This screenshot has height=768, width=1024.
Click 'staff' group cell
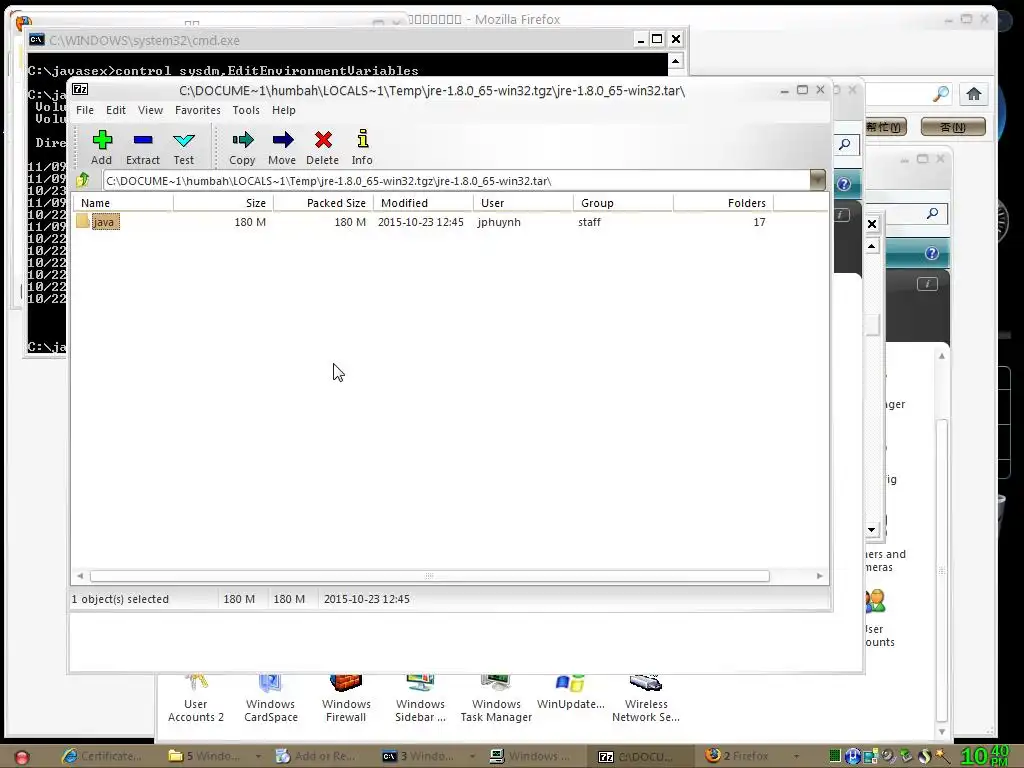point(589,222)
